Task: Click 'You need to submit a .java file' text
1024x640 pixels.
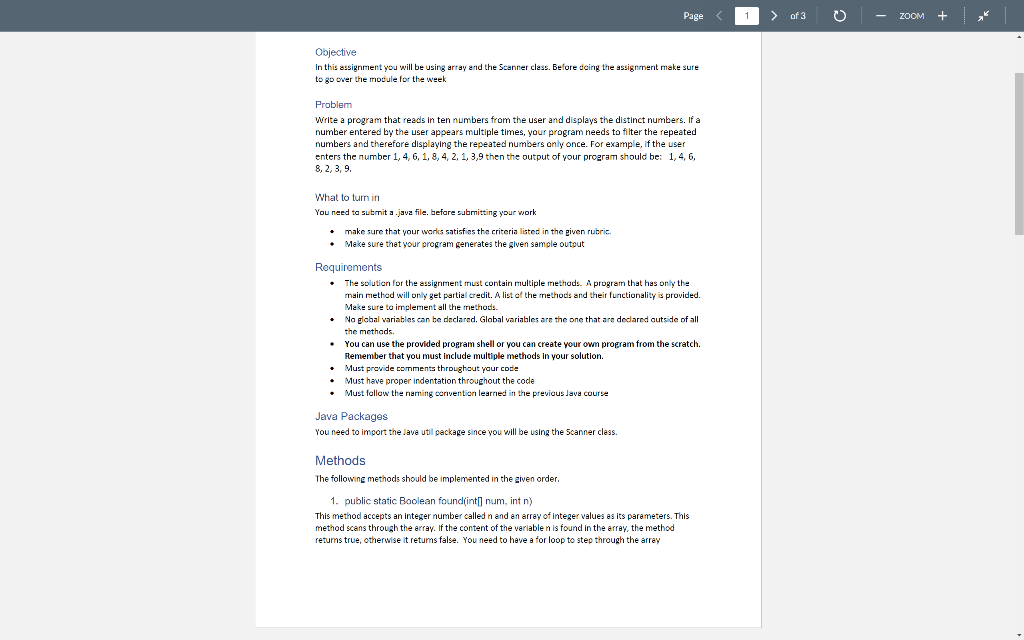Action: coord(426,212)
